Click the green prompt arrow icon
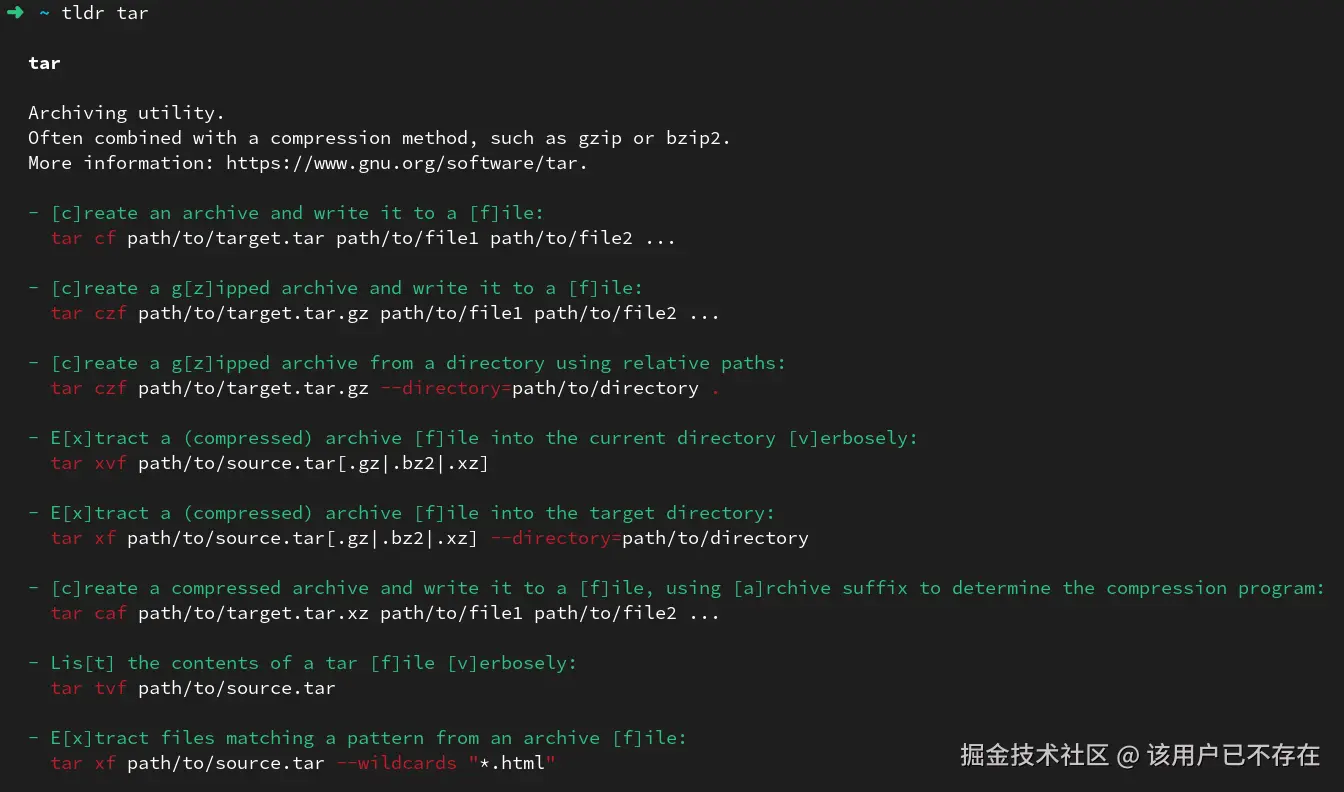This screenshot has height=792, width=1344. point(15,13)
